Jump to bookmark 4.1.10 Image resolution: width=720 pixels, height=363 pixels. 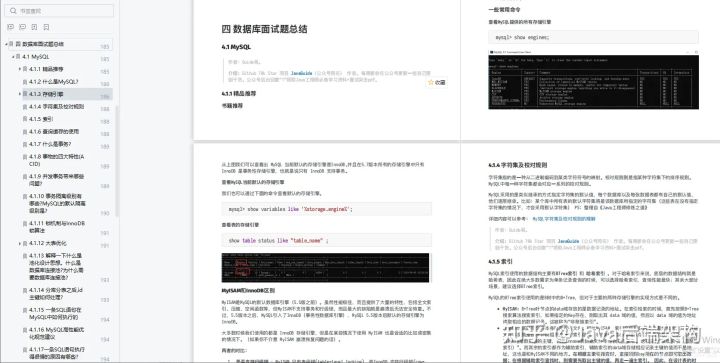coord(57,203)
